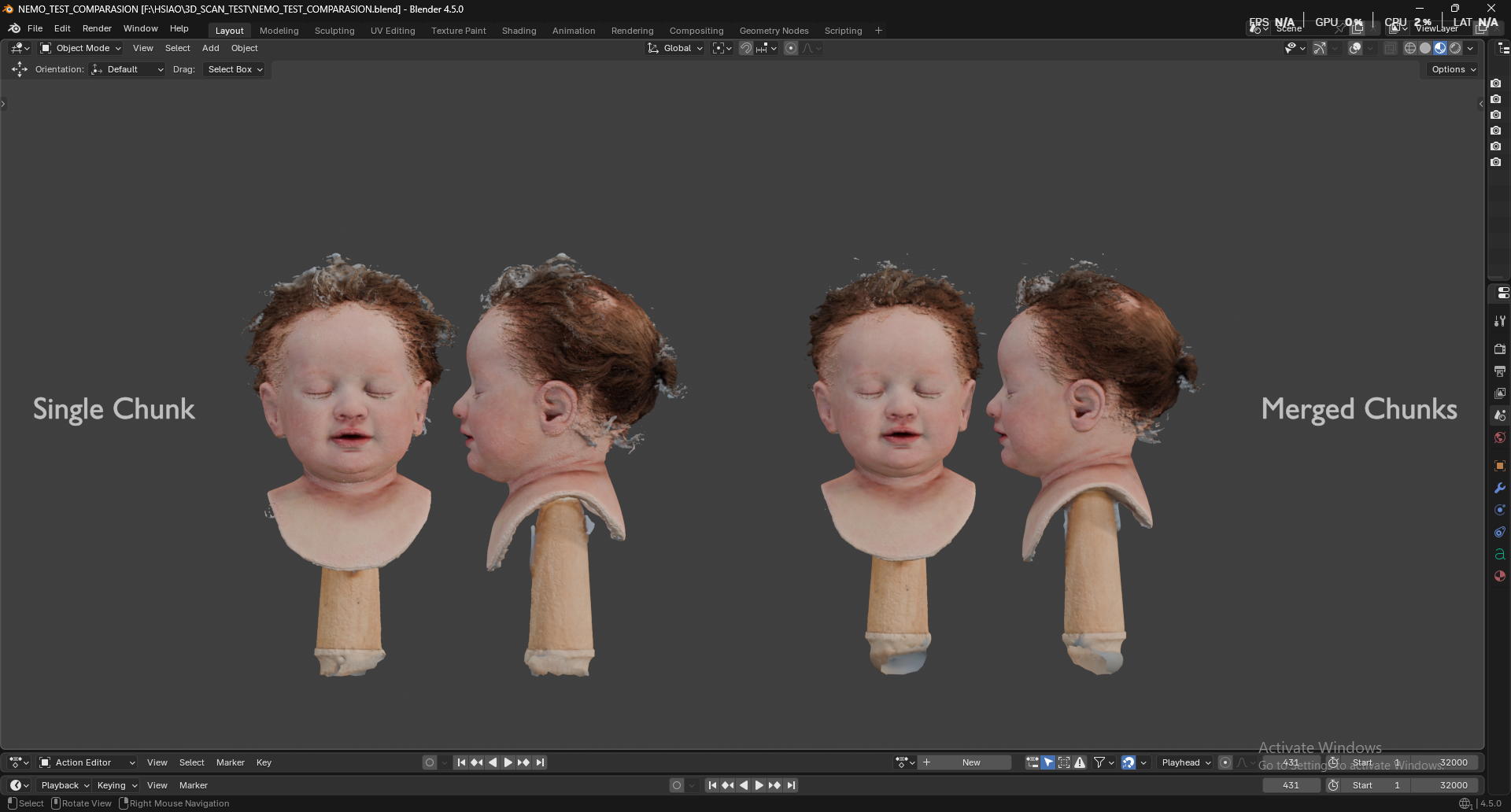Open the Tool properties tab in sidebar
1511x812 pixels.
click(1500, 321)
